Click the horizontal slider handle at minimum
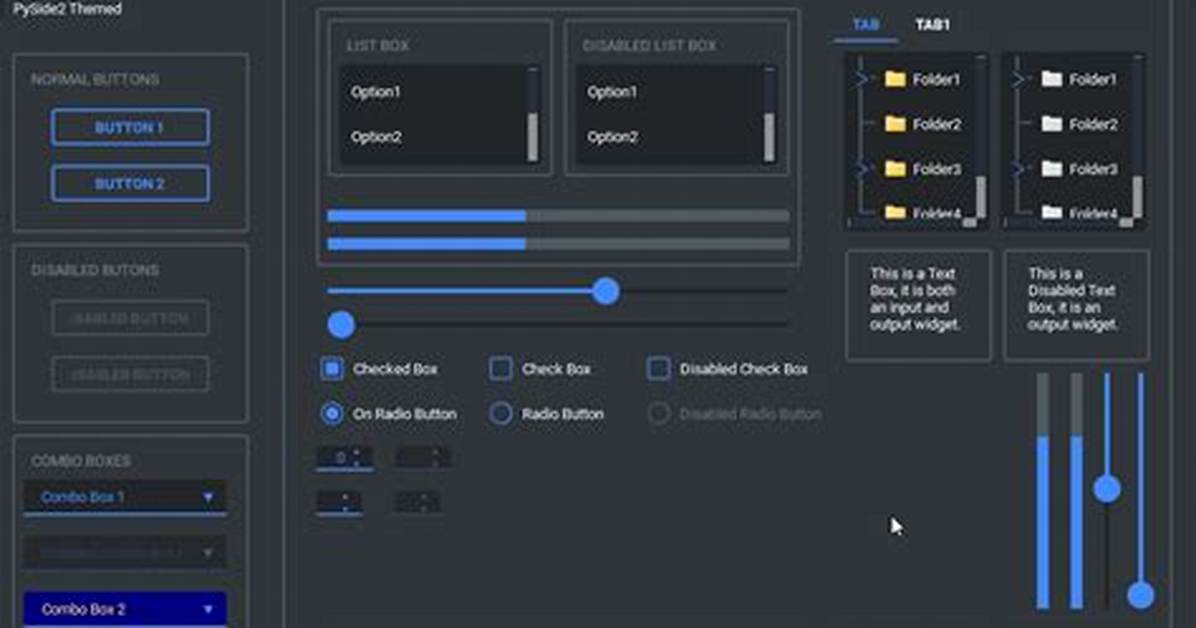 (x=341, y=324)
